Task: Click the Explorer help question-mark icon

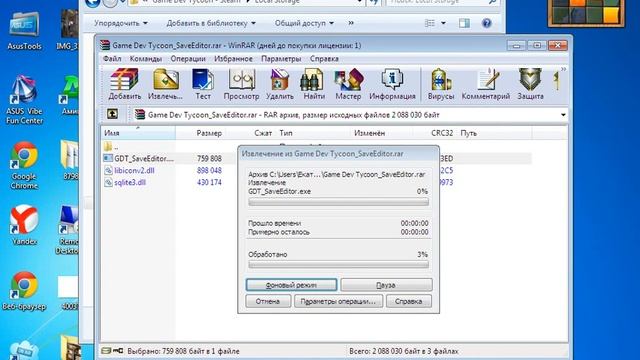Action: 487,23
